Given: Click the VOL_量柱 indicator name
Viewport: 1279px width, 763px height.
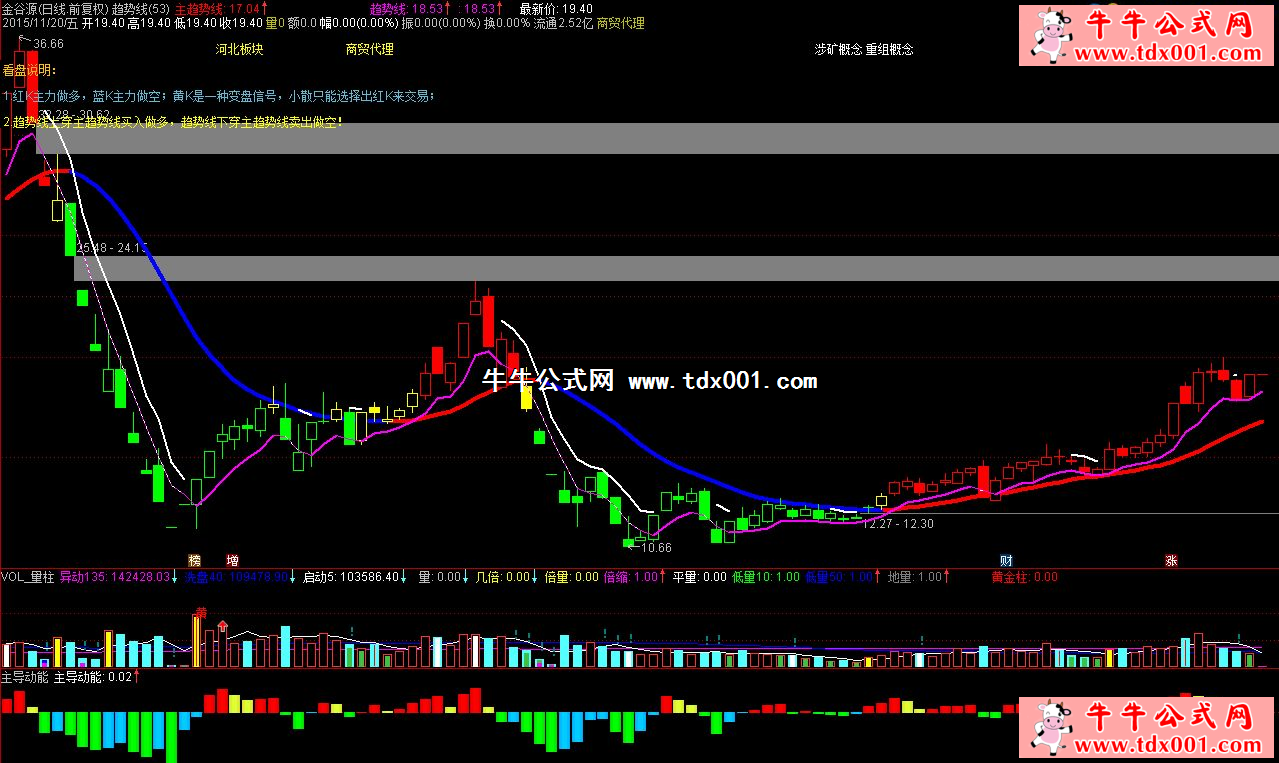Looking at the screenshot, I should tap(27, 577).
